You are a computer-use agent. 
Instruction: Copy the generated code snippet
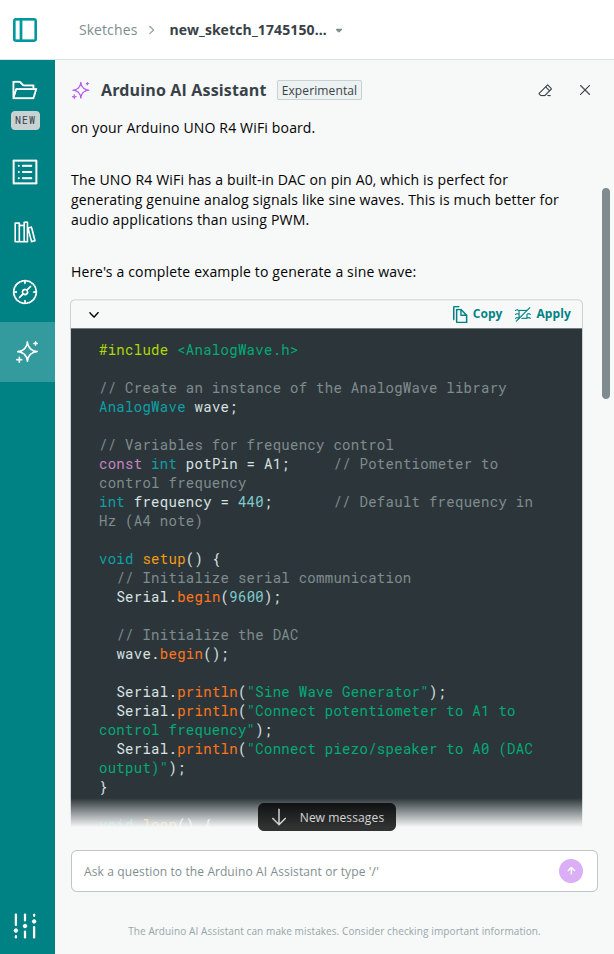[477, 314]
